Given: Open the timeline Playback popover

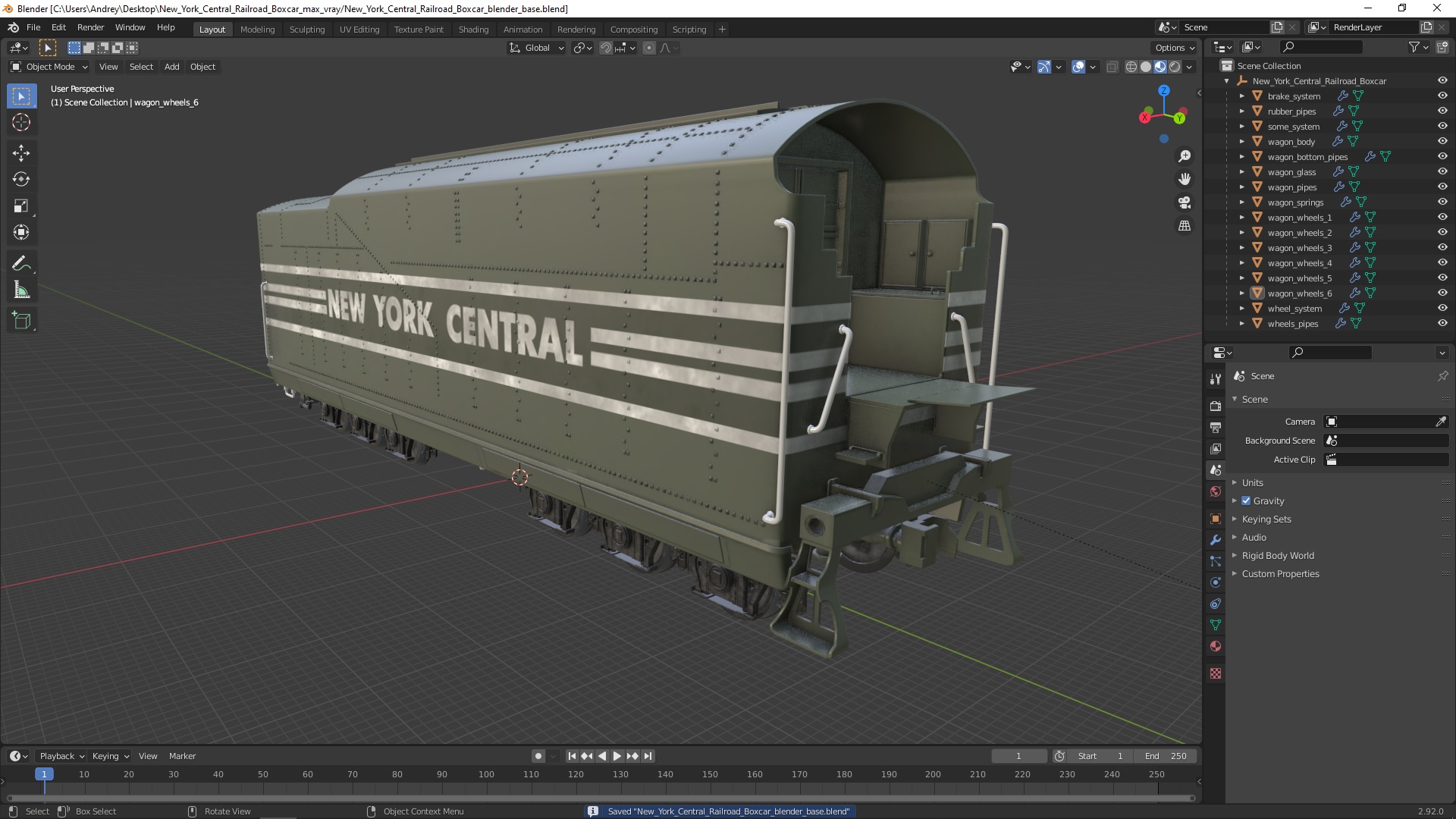Looking at the screenshot, I should point(61,756).
